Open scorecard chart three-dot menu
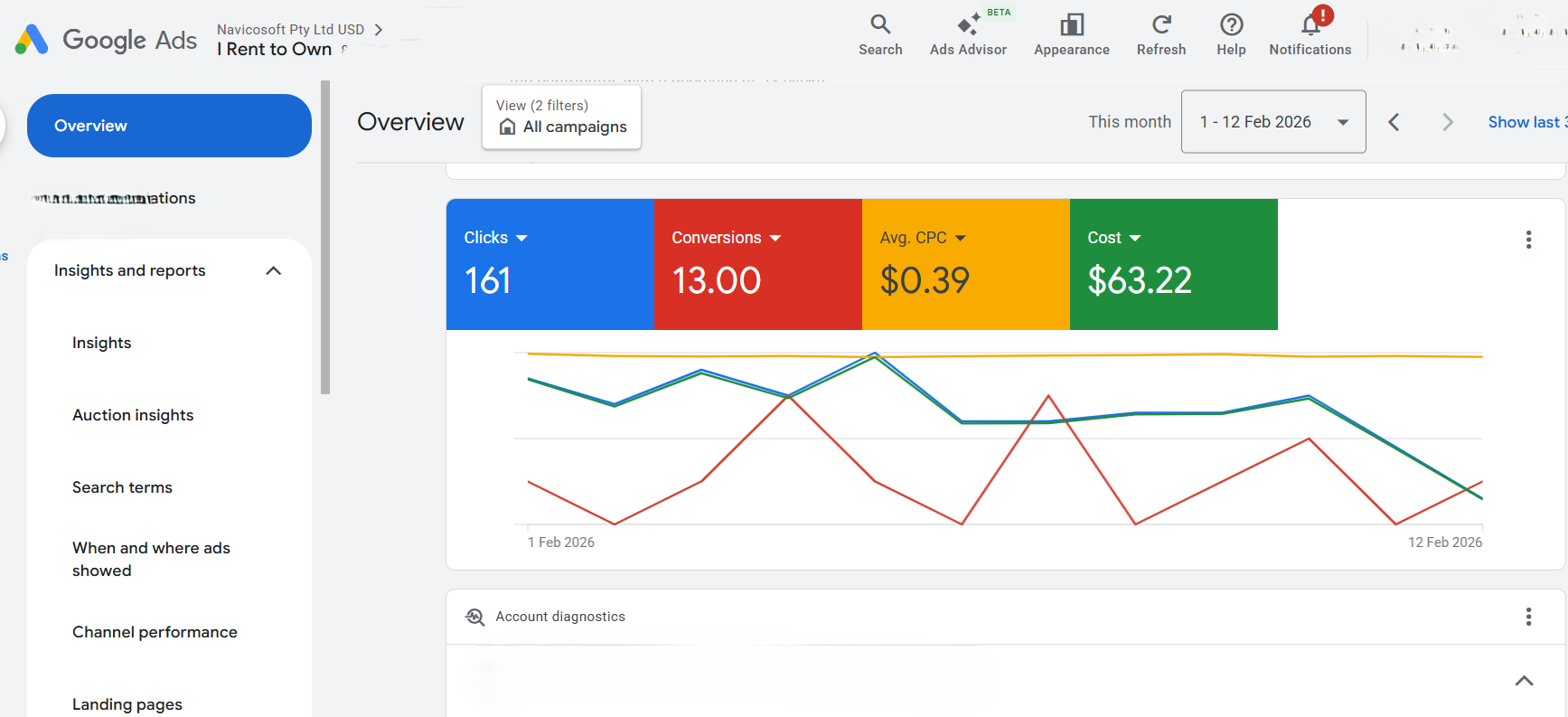The height and width of the screenshot is (717, 1568). 1528,240
